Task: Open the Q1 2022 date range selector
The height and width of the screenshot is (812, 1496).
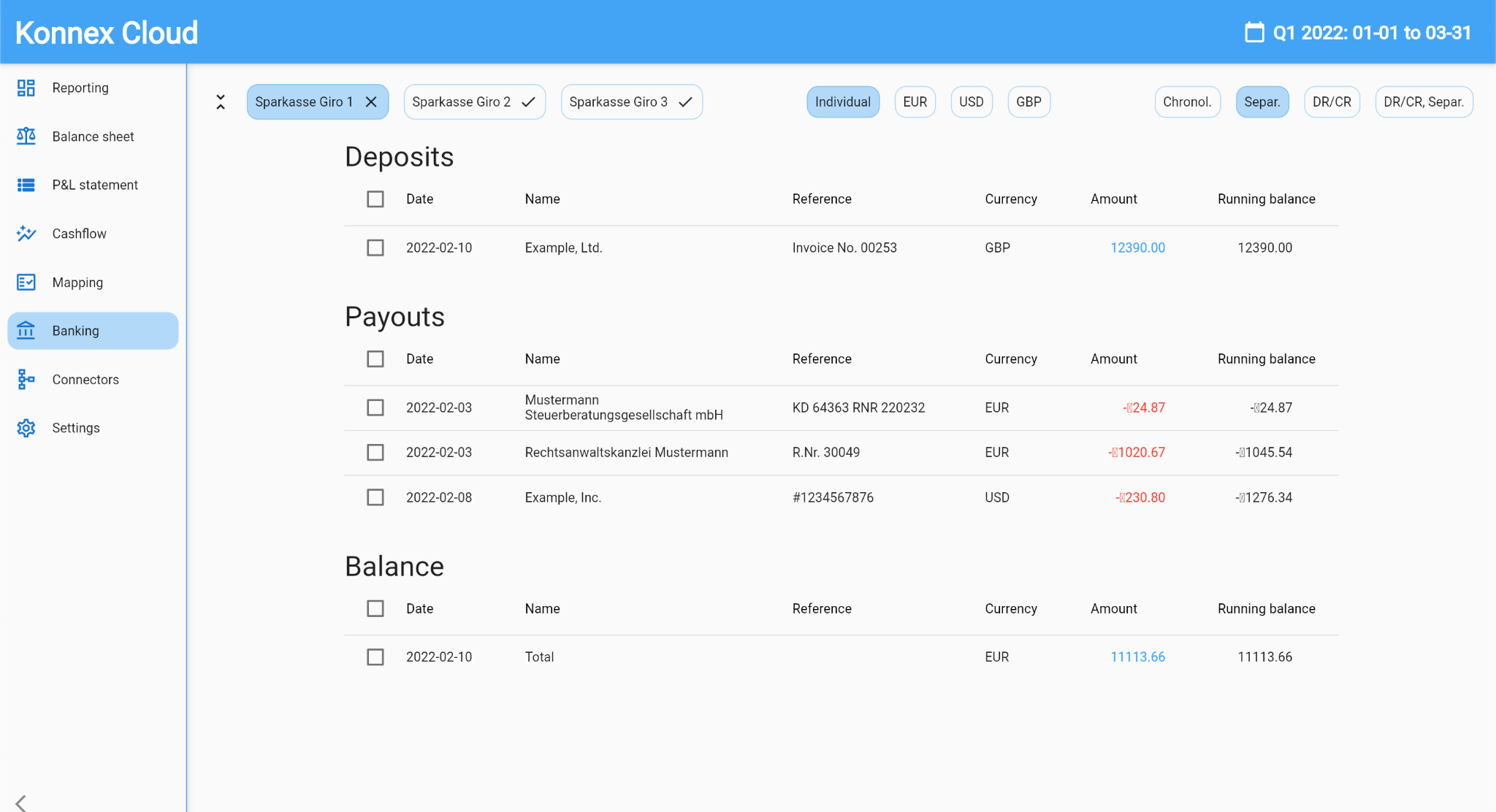Action: pyautogui.click(x=1371, y=33)
